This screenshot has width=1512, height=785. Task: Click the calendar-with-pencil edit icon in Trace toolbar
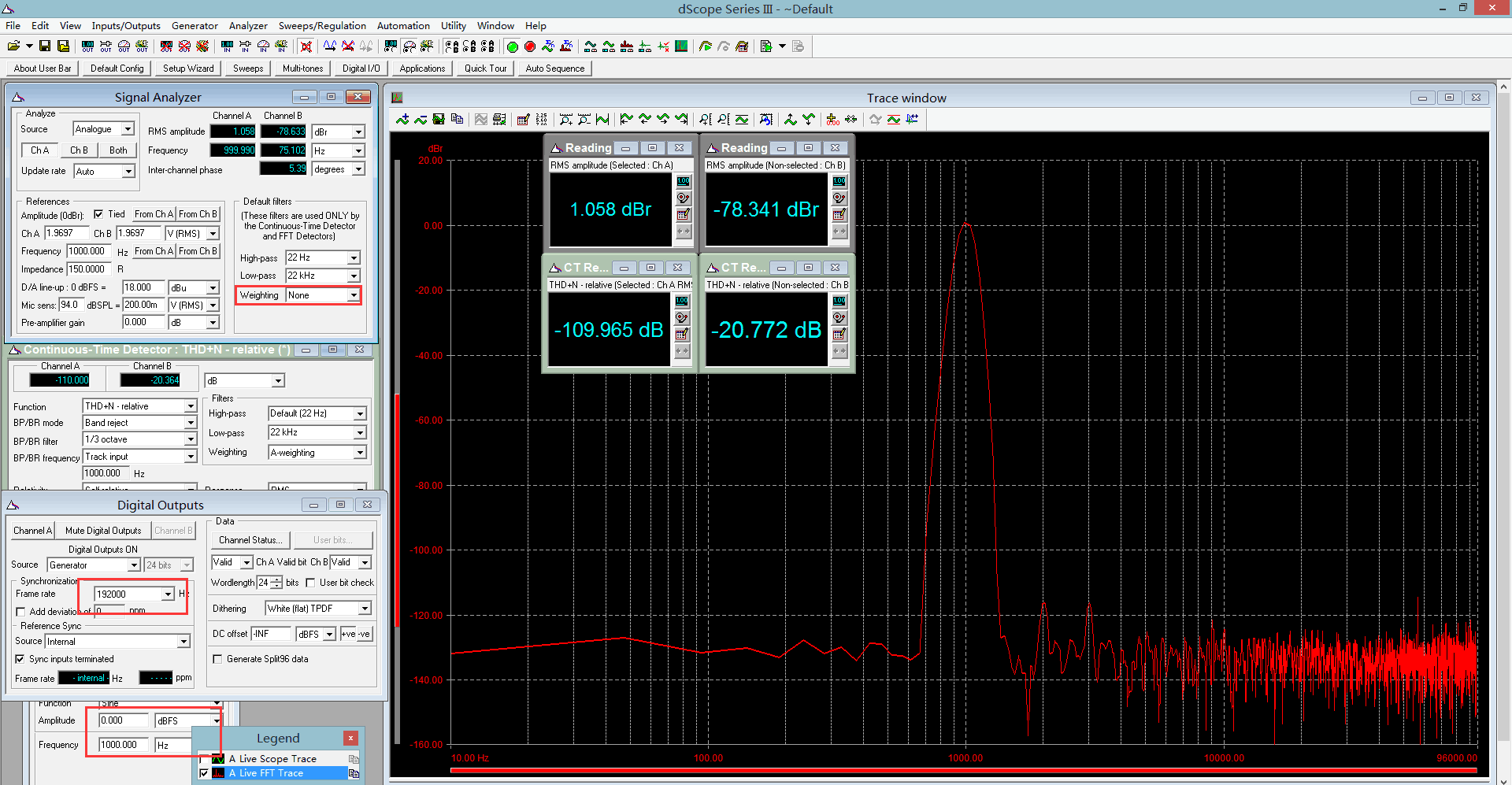pyautogui.click(x=523, y=120)
